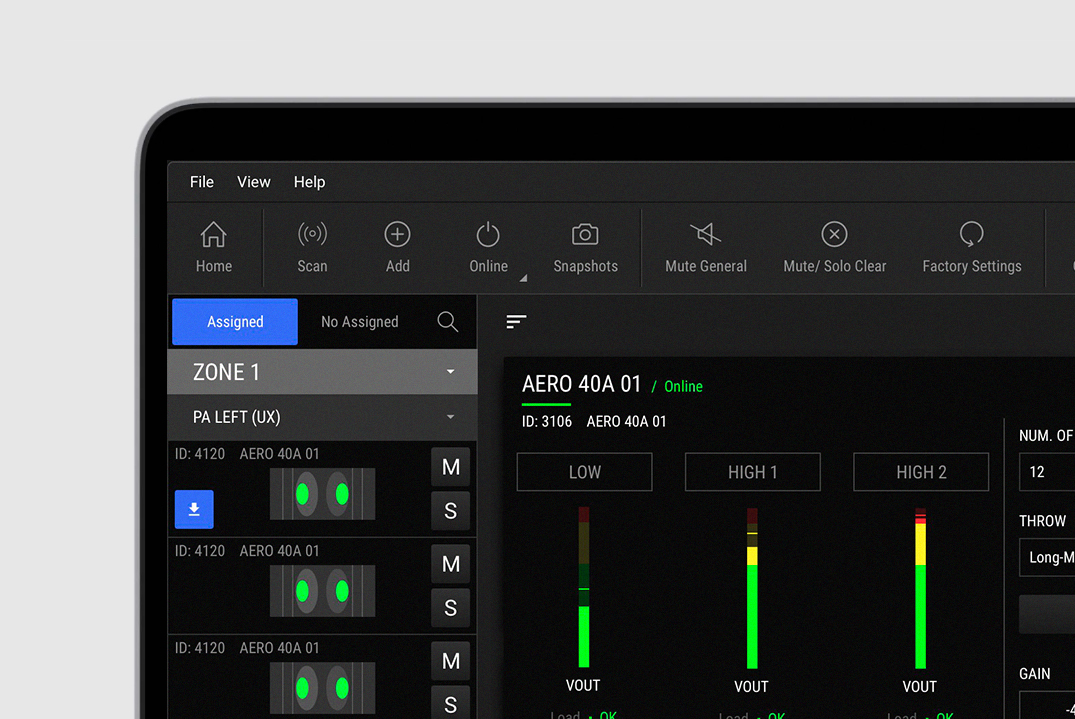Open the Online power mode dropdown
1075x719 pixels.
coord(522,278)
